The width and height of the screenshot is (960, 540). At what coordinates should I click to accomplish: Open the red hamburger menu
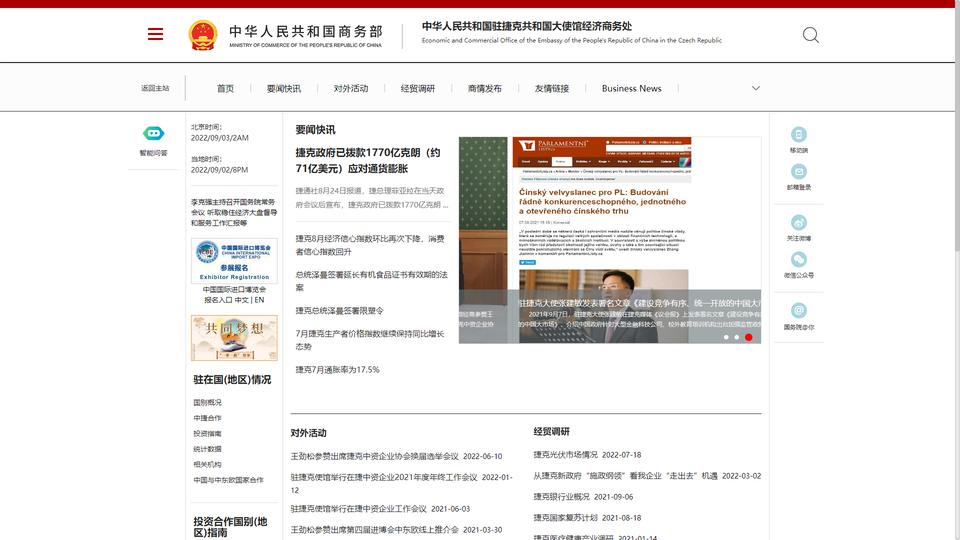(x=156, y=34)
